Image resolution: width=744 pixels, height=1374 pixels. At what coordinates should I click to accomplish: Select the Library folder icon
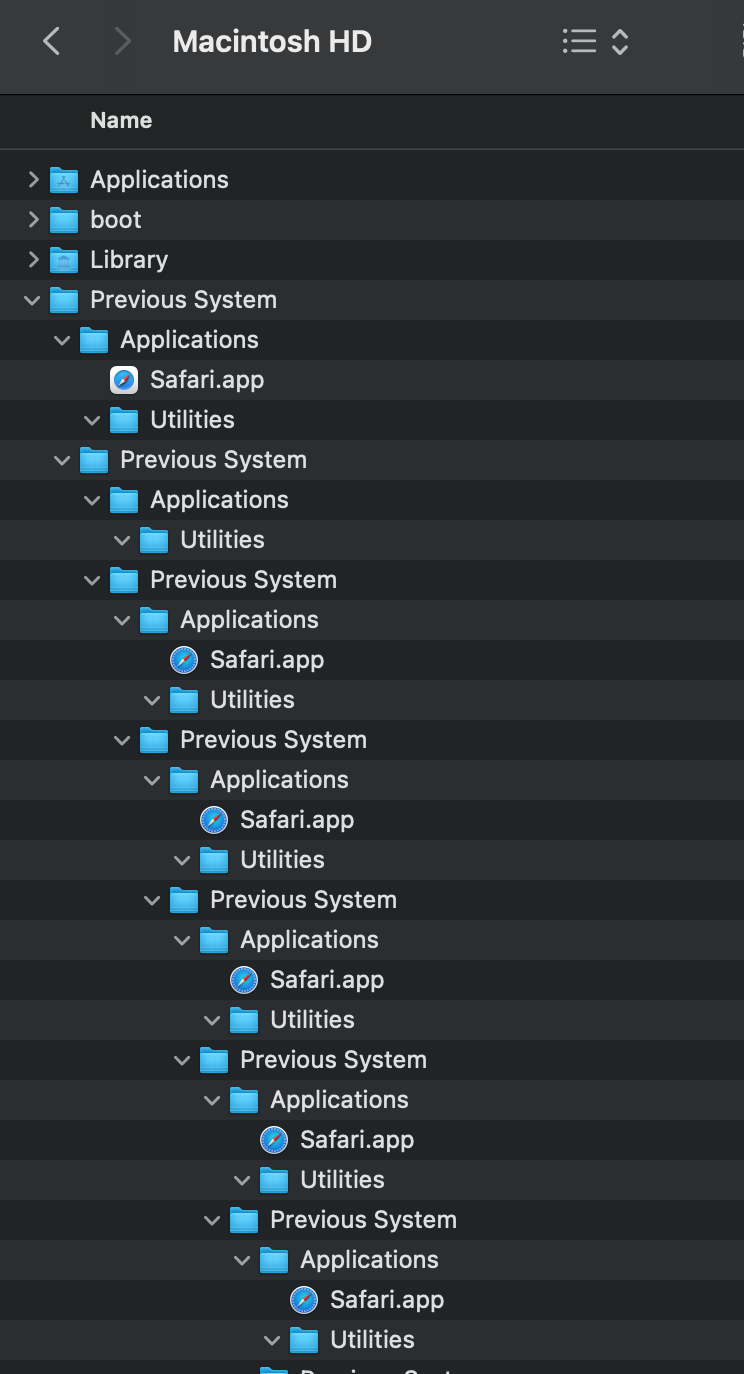click(64, 260)
